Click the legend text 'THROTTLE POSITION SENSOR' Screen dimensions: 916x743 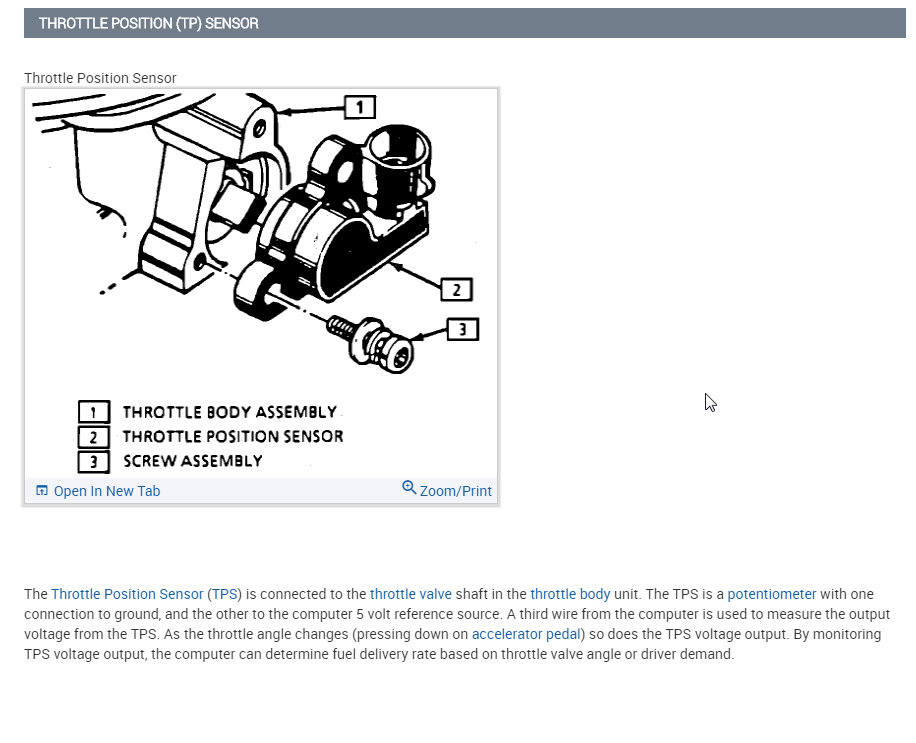[x=233, y=437]
